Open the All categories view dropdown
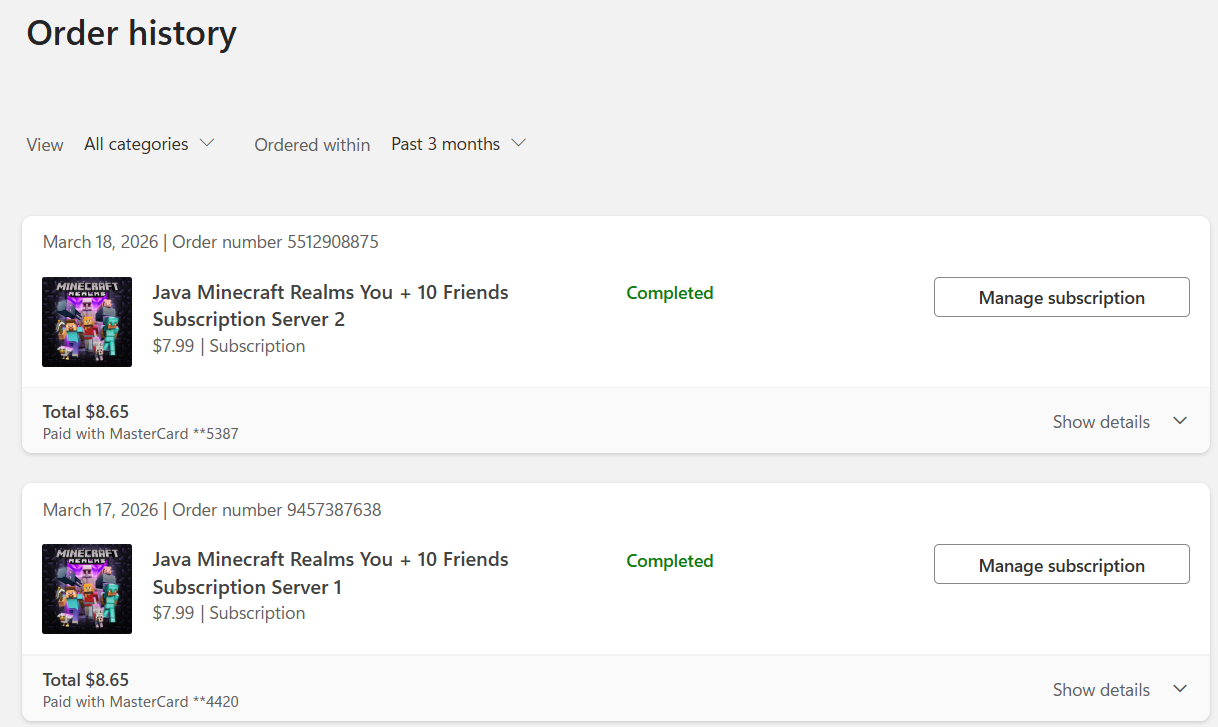 click(149, 144)
